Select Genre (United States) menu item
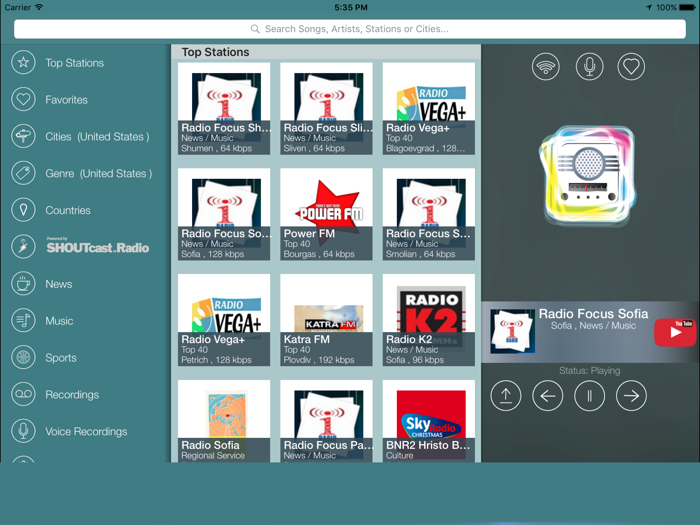 99,173
